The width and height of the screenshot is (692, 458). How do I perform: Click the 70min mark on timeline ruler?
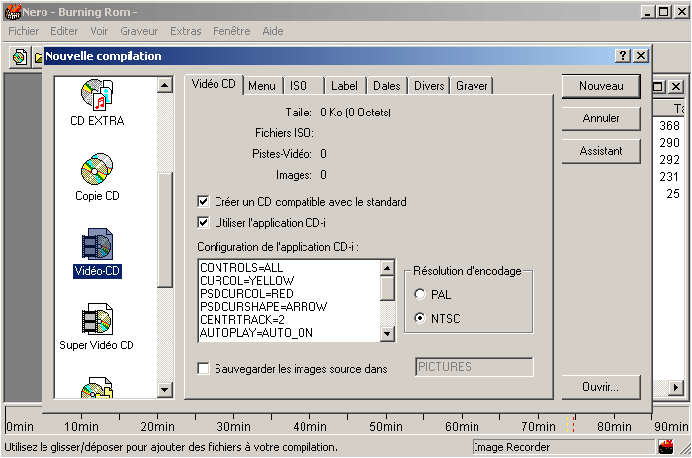pos(538,426)
